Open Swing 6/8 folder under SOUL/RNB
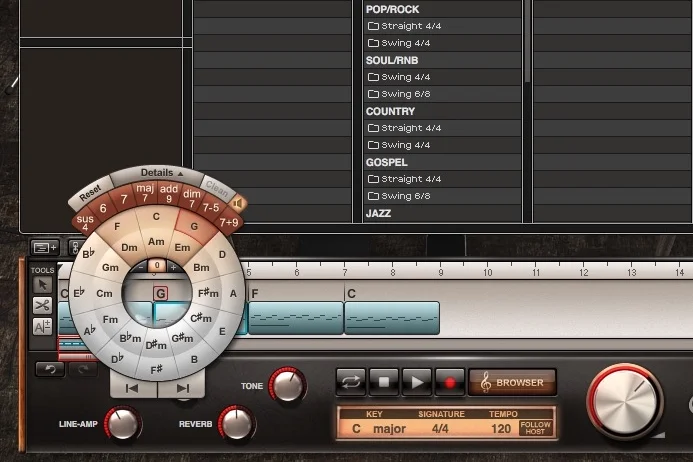Image resolution: width=693 pixels, height=462 pixels. [442, 94]
